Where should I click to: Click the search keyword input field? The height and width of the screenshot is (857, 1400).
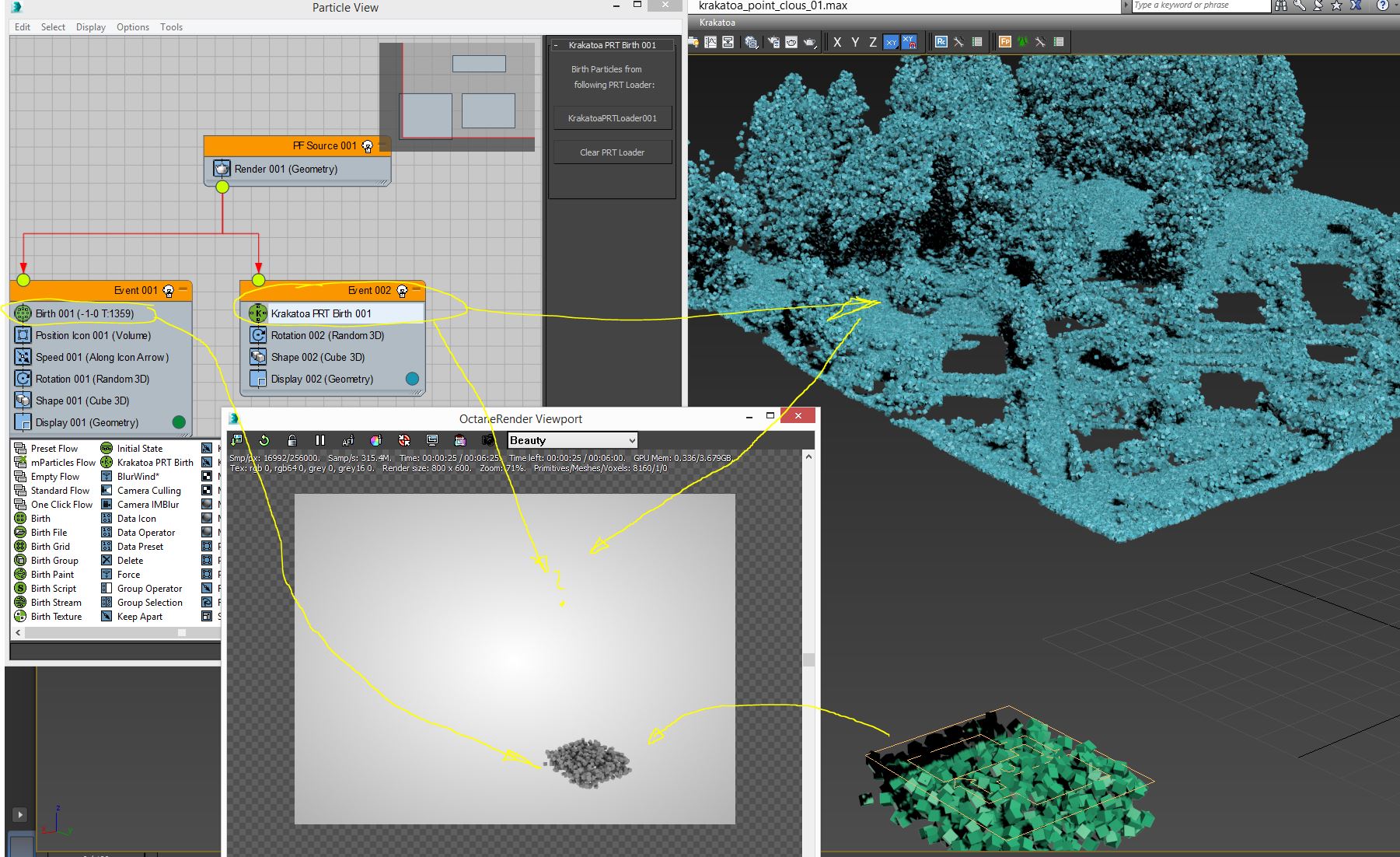1200,5
